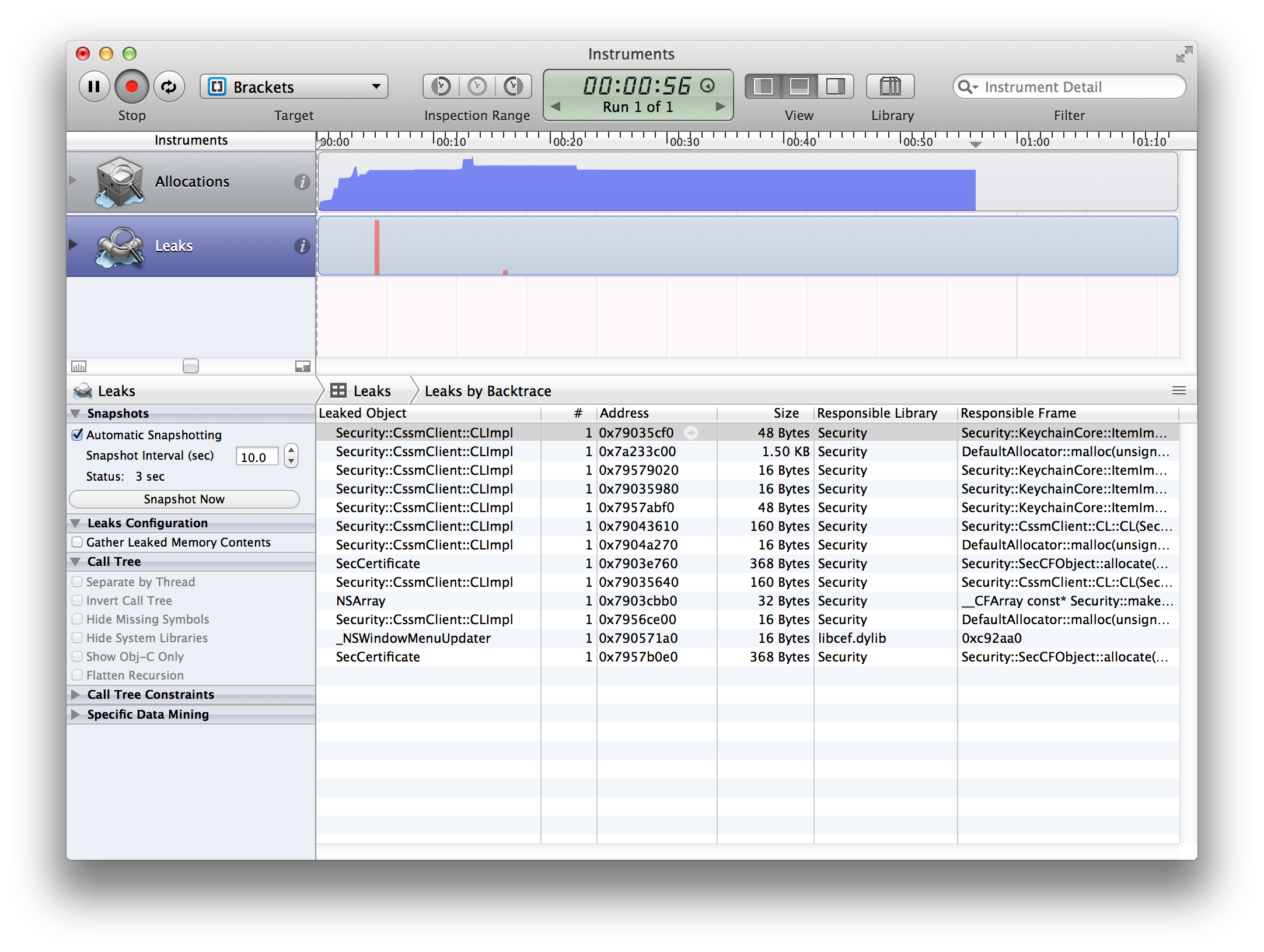Click the Instruments track list header
The image size is (1264, 952).
click(191, 141)
